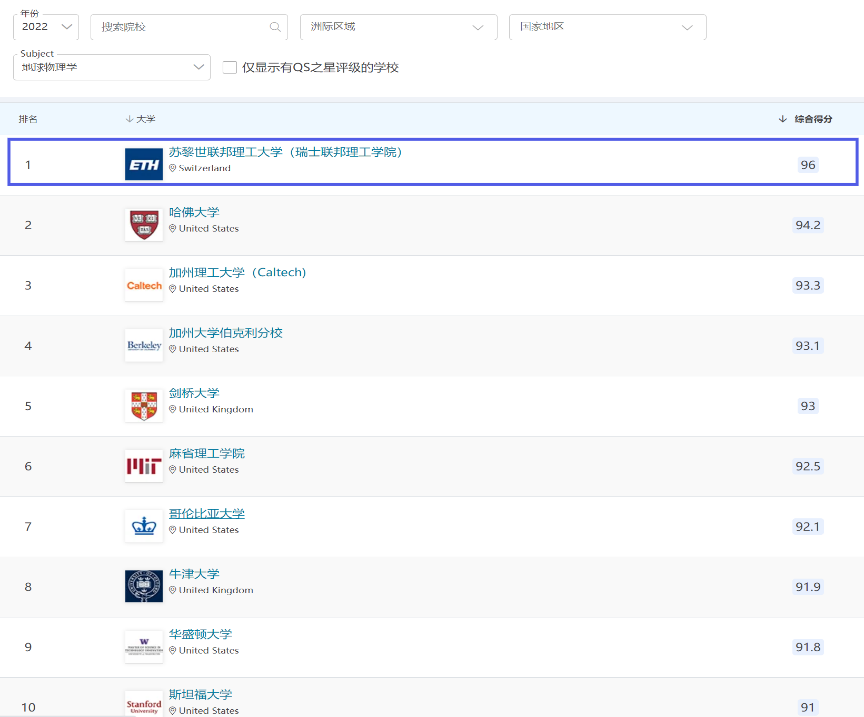The image size is (864, 717).
Task: Open 华盛顿大学 link
Action: [x=201, y=634]
